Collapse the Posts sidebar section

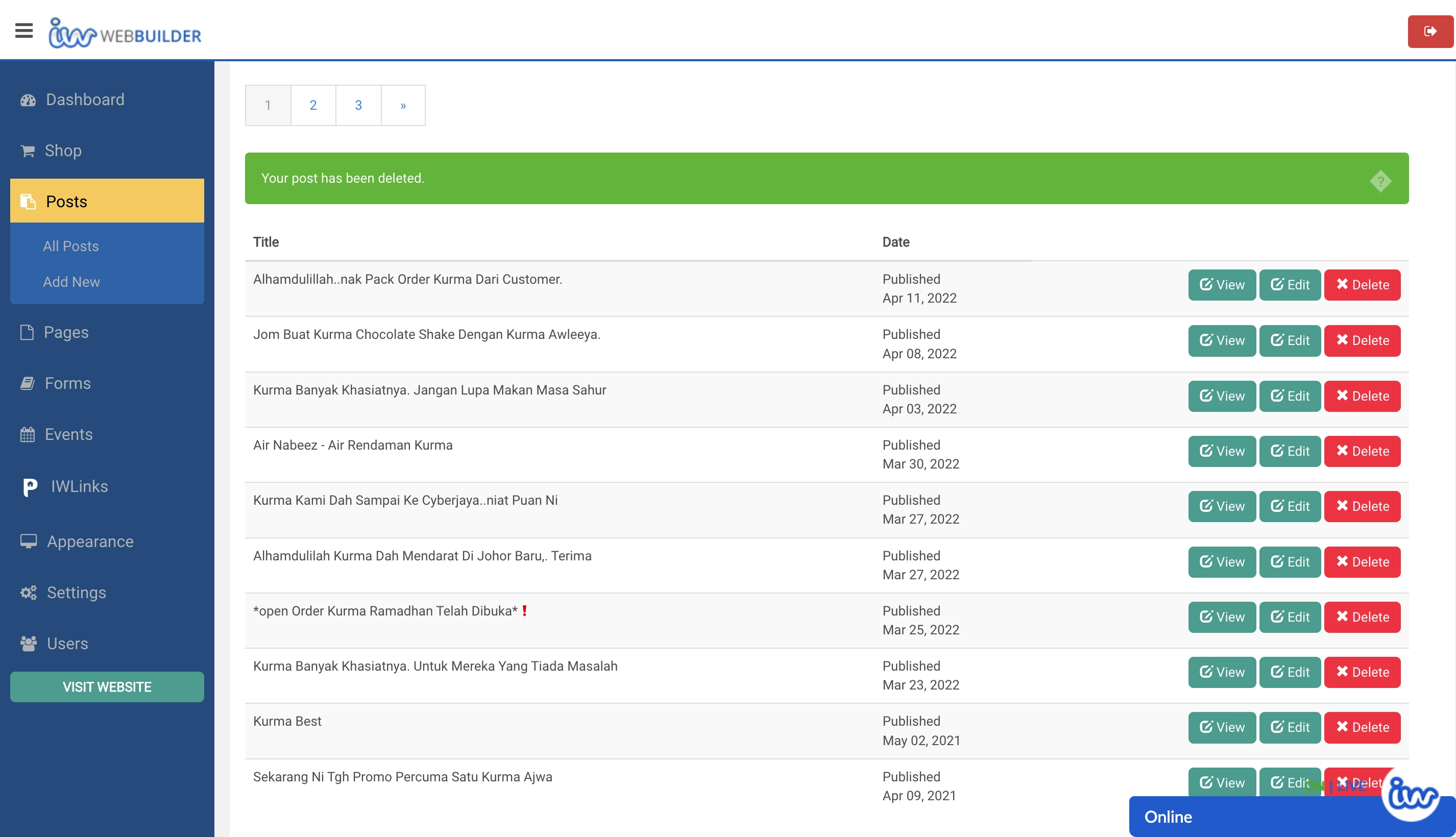pyautogui.click(x=107, y=201)
